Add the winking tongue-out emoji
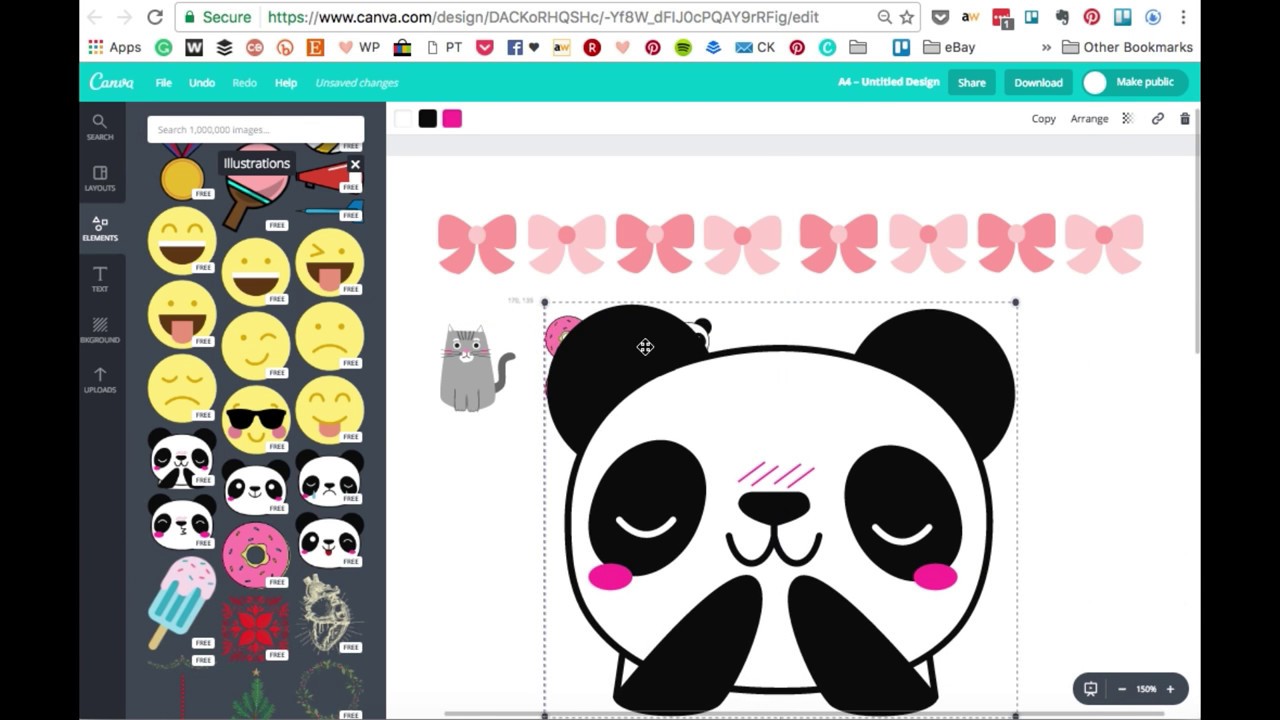1280x720 pixels. click(x=329, y=261)
